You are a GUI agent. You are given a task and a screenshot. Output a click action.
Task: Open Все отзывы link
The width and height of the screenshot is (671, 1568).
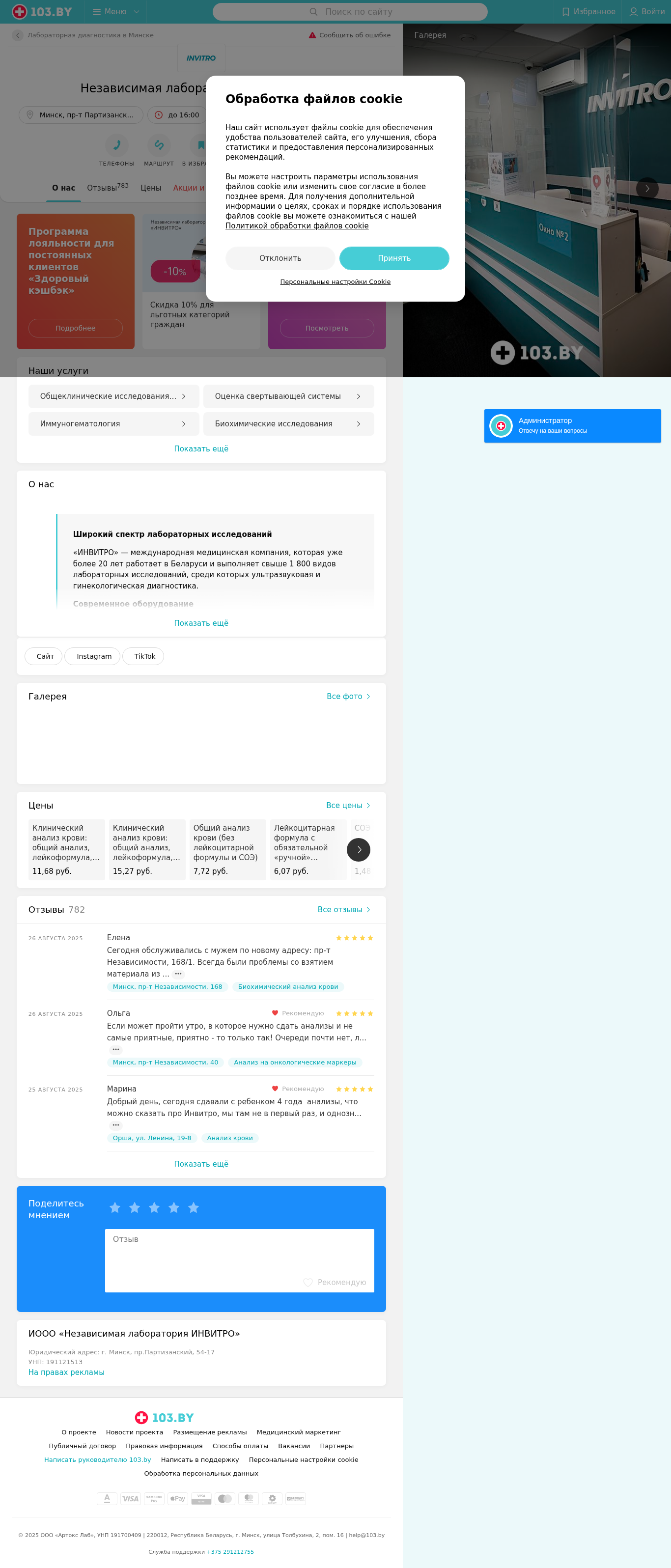[344, 909]
